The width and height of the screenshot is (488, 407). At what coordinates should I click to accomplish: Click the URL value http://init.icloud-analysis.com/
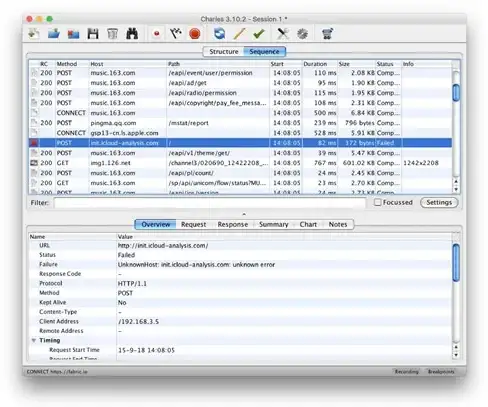click(163, 246)
